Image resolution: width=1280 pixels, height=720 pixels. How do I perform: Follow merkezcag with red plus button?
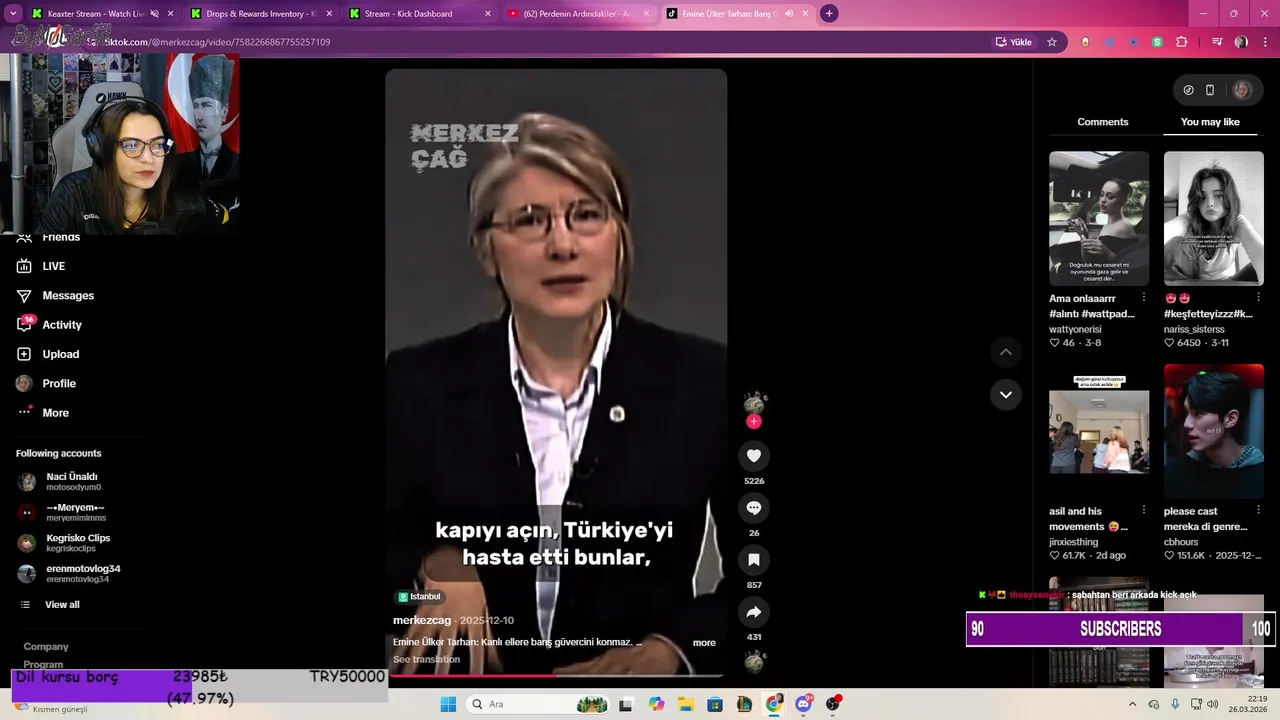(754, 421)
